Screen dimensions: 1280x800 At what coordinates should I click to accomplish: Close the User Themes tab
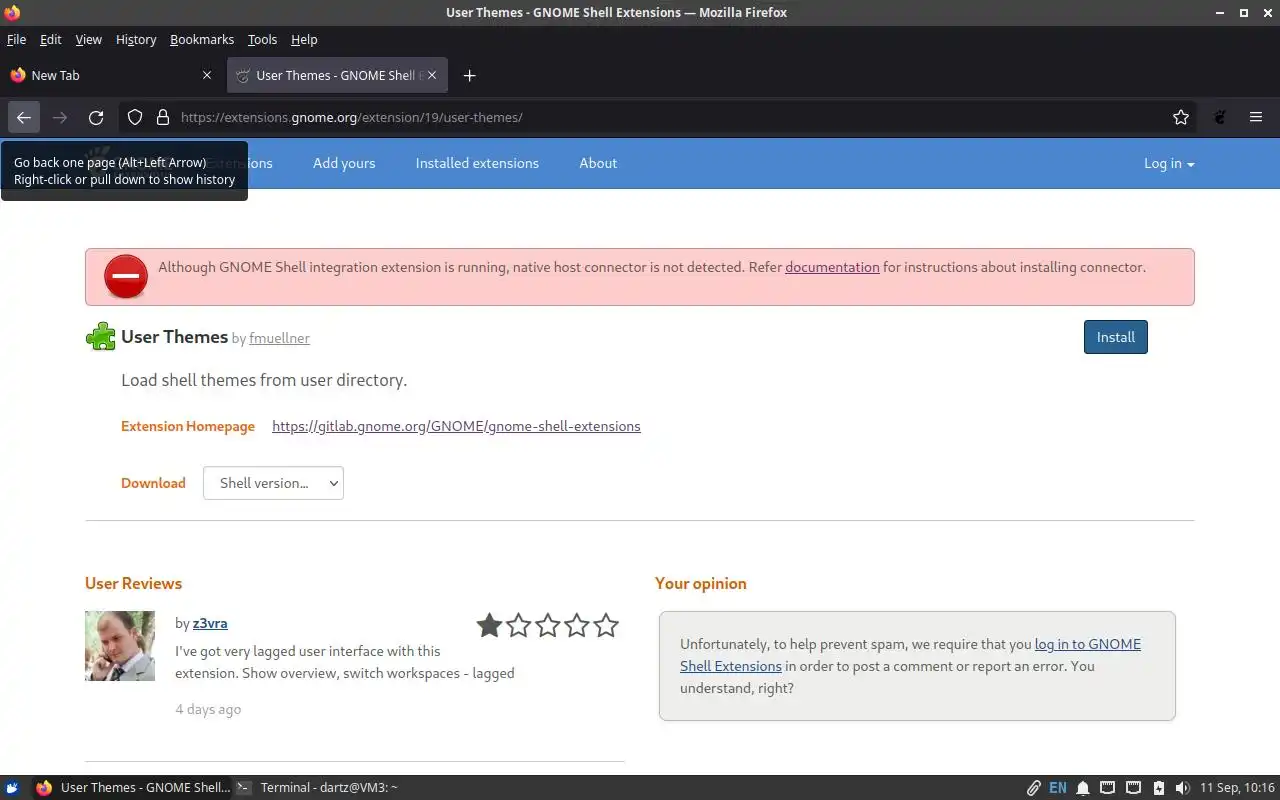[432, 75]
